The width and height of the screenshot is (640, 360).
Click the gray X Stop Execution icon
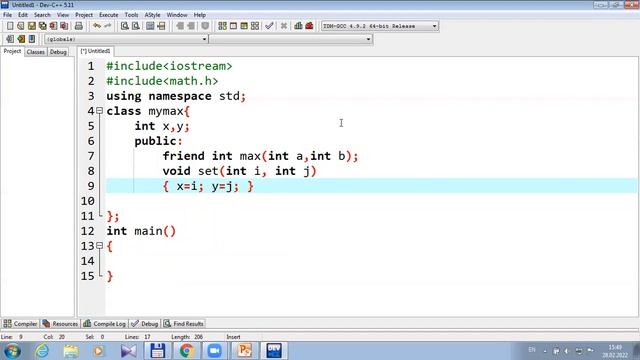pyautogui.click(x=284, y=26)
